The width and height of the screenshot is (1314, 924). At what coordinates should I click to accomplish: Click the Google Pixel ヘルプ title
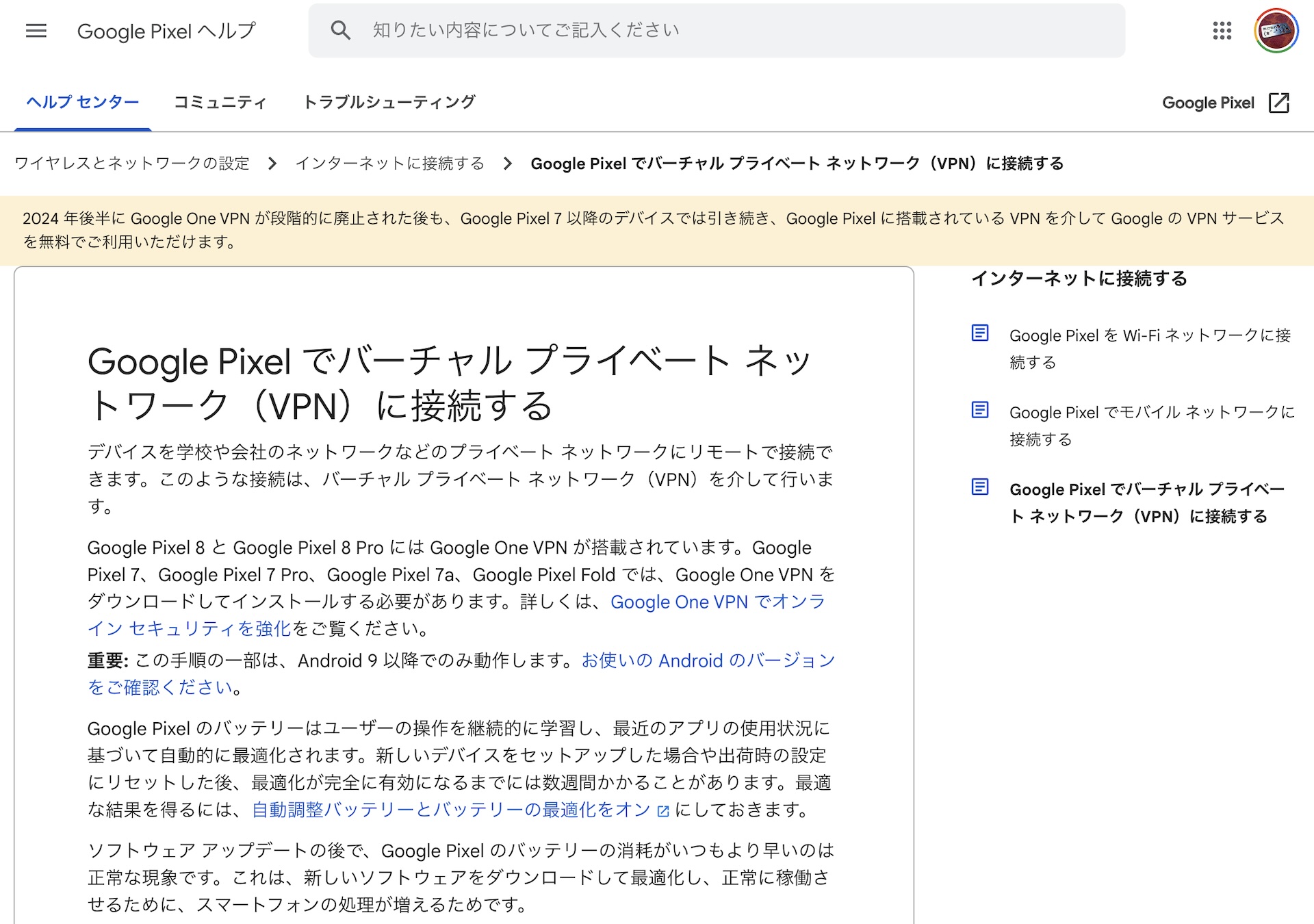point(166,31)
